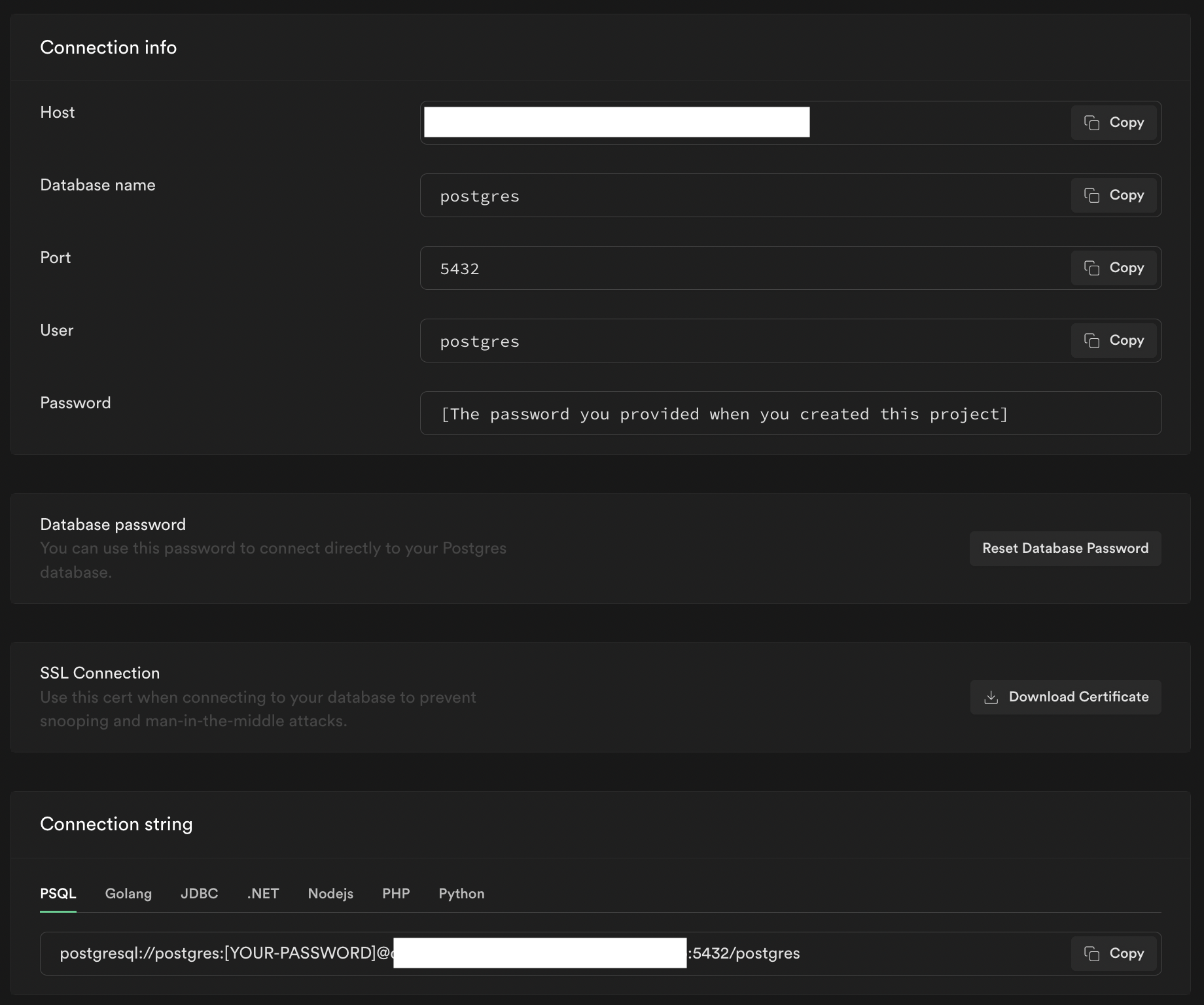Screen dimensions: 1204x1005
Task: Copy the Database name value
Action: click(x=1114, y=195)
